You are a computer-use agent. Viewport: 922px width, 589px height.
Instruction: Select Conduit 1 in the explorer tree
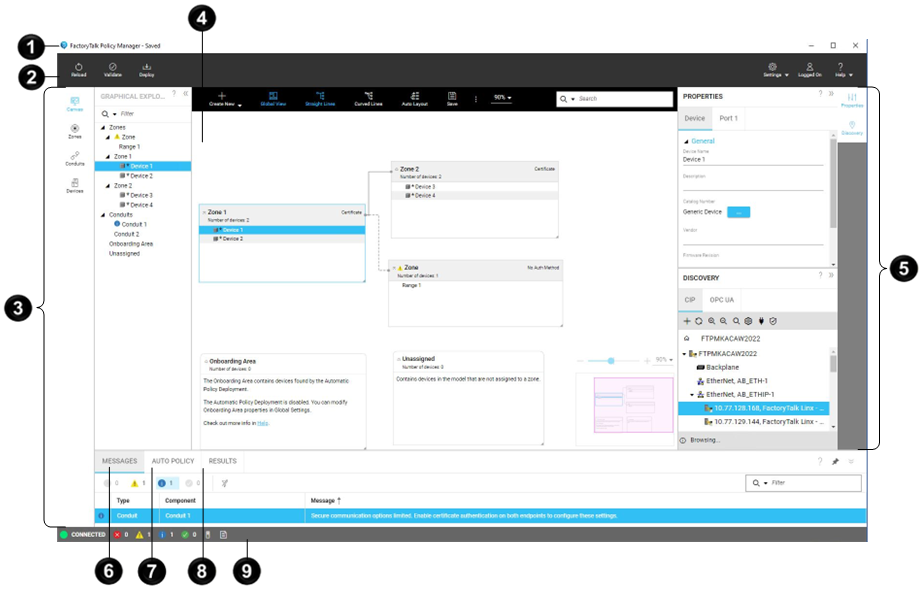(134, 225)
